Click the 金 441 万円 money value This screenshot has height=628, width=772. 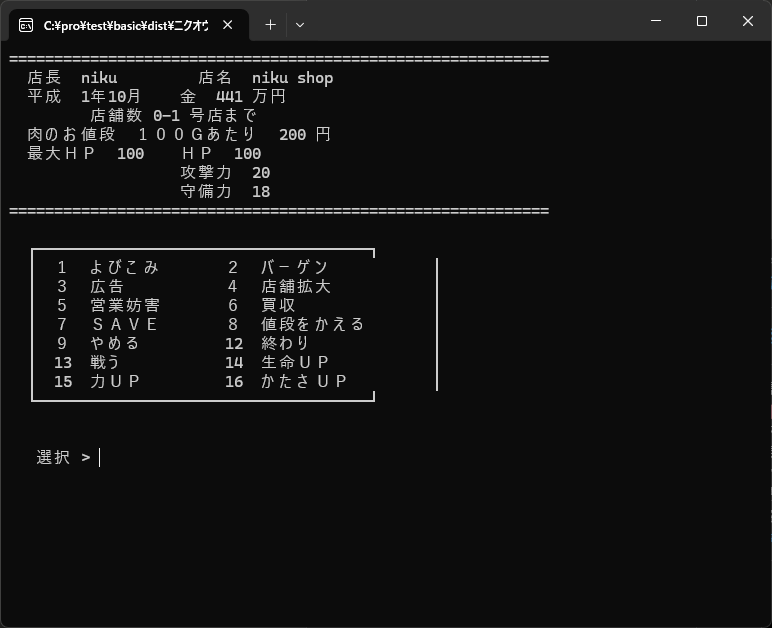point(233,96)
